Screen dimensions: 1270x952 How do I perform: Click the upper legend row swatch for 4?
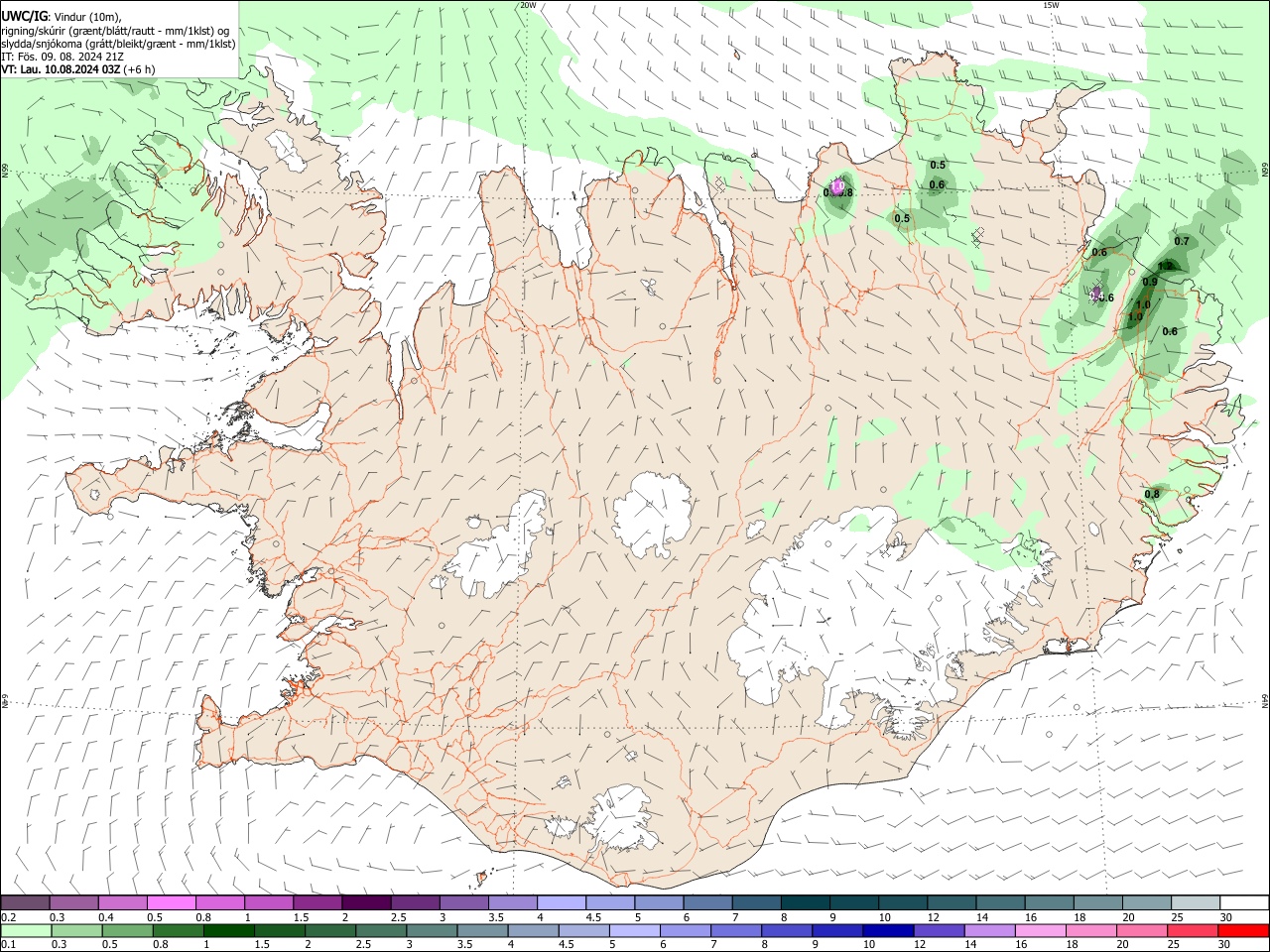(x=562, y=902)
